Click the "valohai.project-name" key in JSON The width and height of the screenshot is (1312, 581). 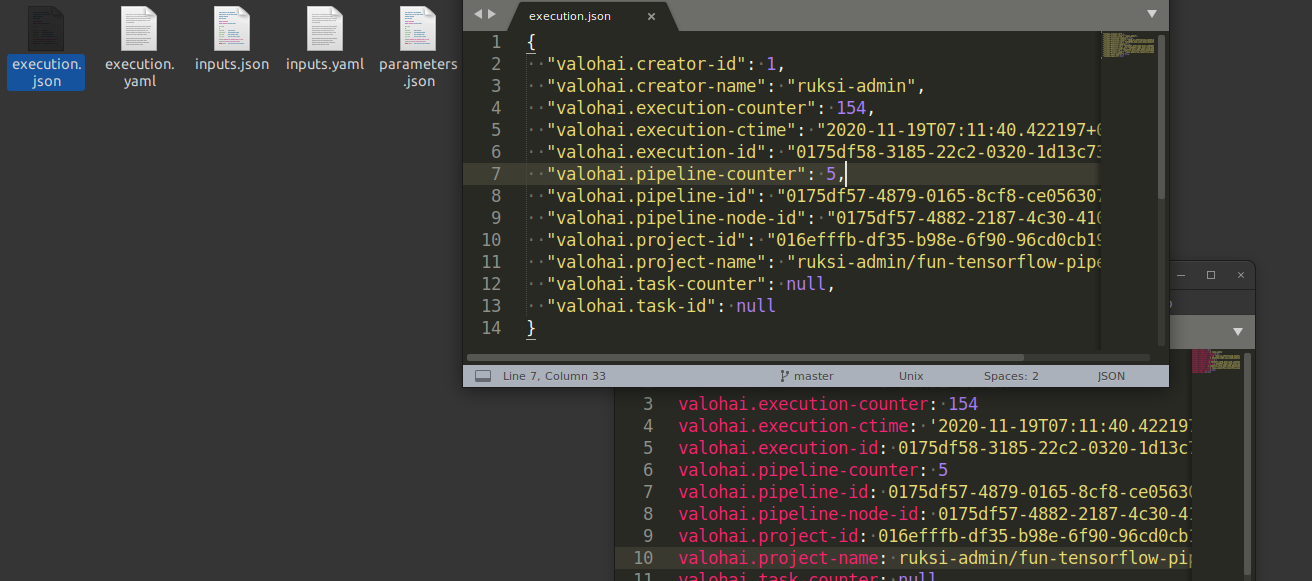[x=657, y=262]
